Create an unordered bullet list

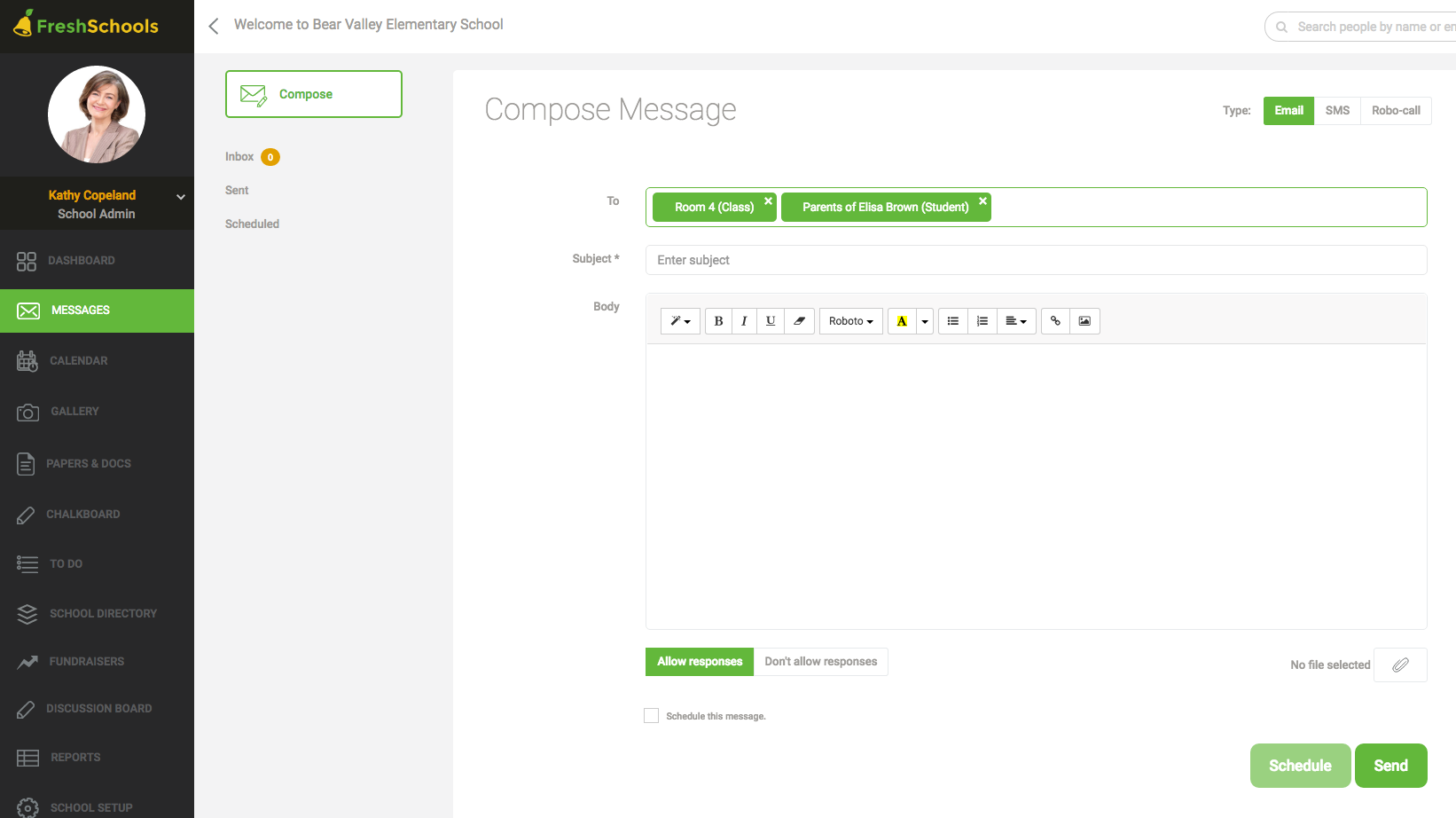(x=953, y=321)
